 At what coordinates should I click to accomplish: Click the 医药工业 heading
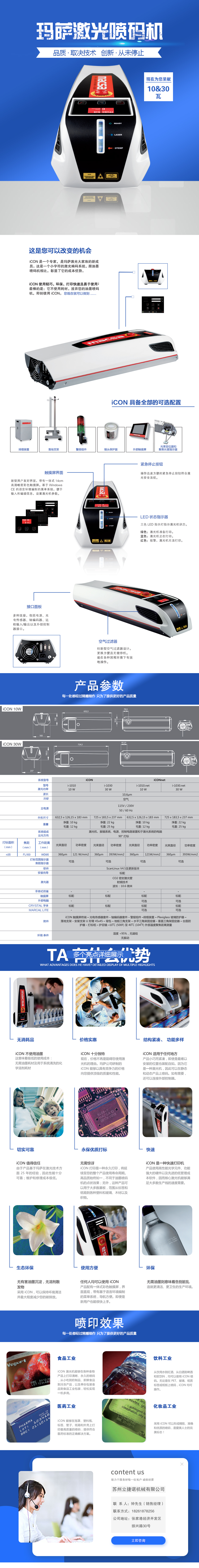pyautogui.click(x=67, y=1406)
